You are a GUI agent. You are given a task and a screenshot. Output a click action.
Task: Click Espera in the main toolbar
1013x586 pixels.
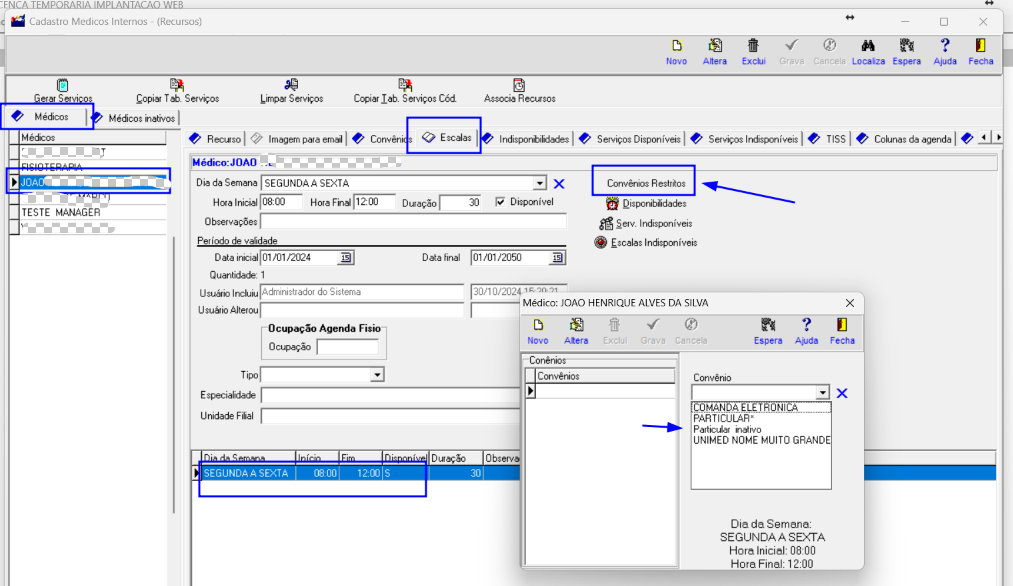pos(906,52)
